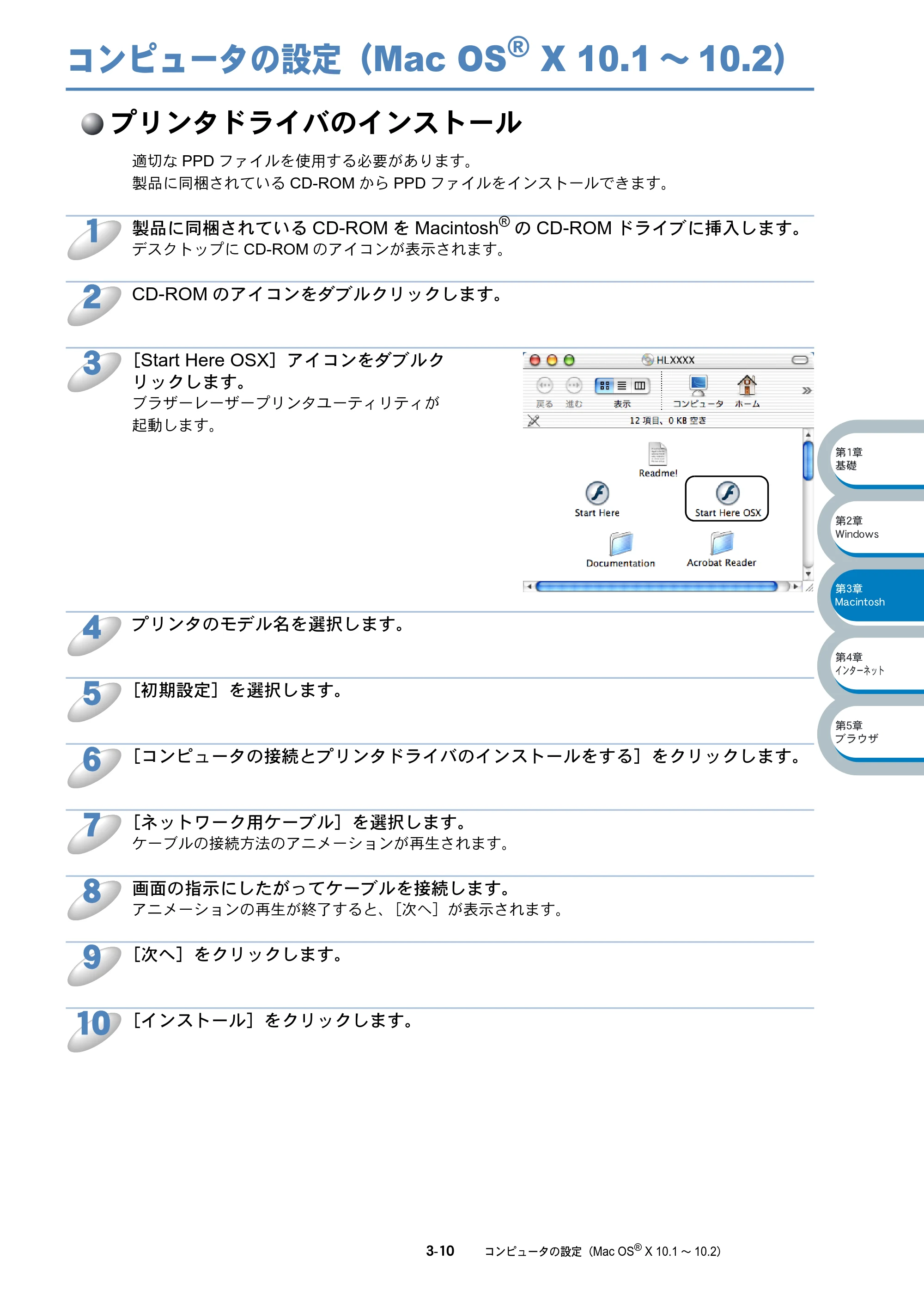
Task: Toggle the toolbar with the pill button
Action: (800, 360)
